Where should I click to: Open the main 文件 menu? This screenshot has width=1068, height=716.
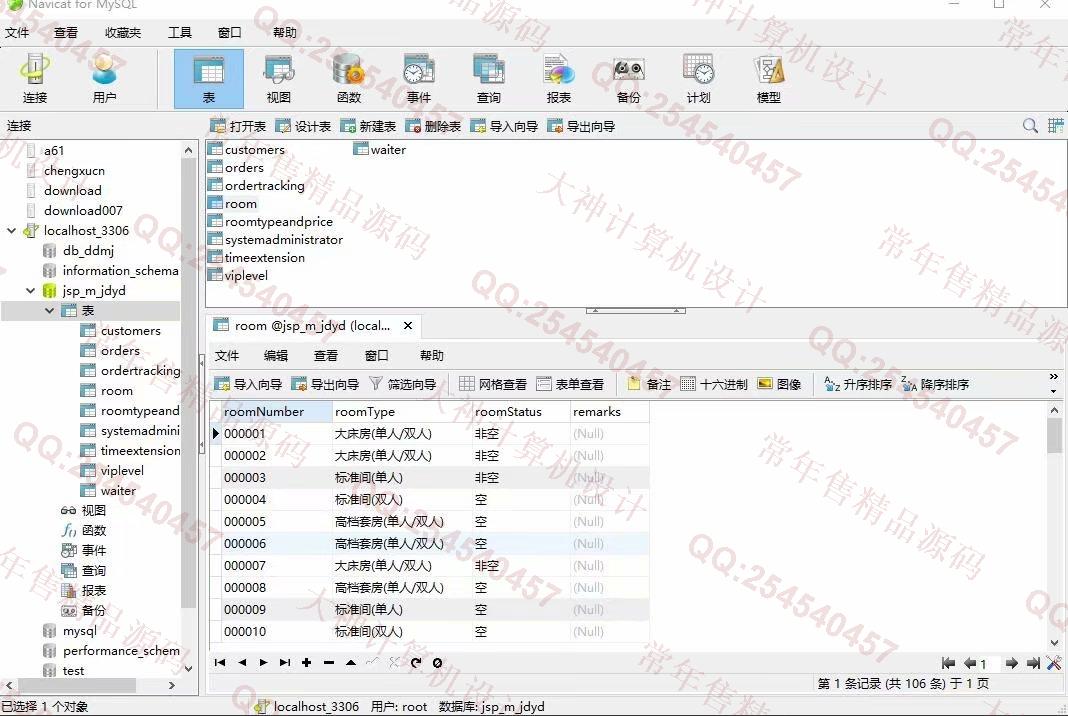[x=17, y=32]
